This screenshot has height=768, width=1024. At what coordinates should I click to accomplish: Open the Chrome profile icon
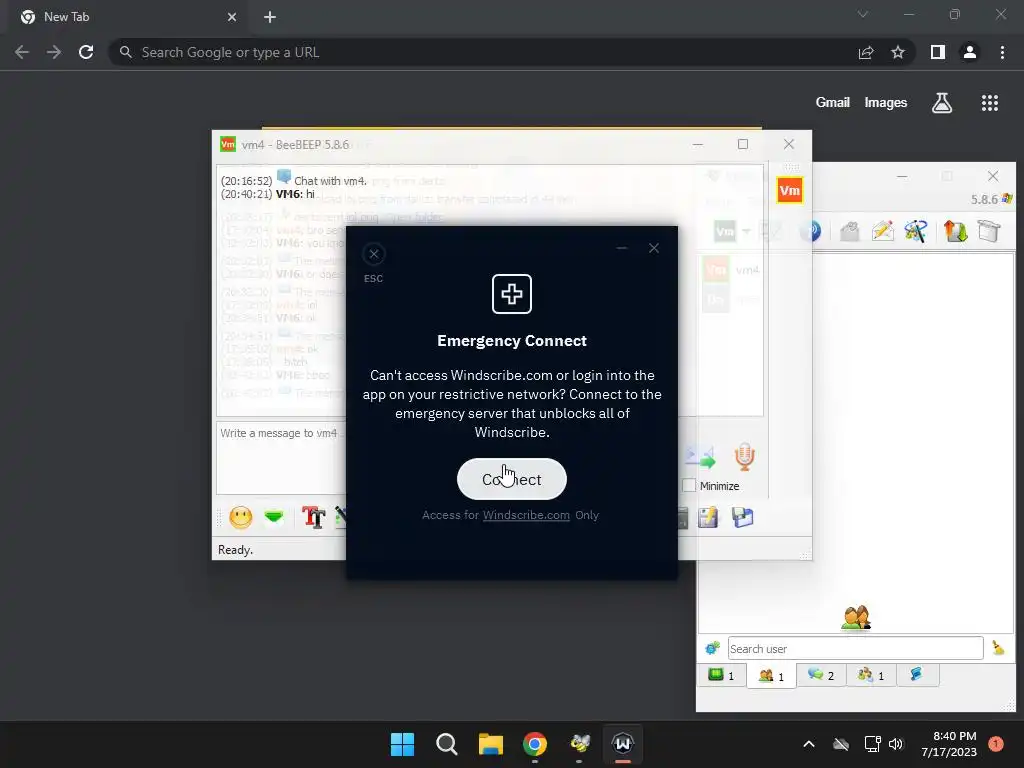coord(970,52)
